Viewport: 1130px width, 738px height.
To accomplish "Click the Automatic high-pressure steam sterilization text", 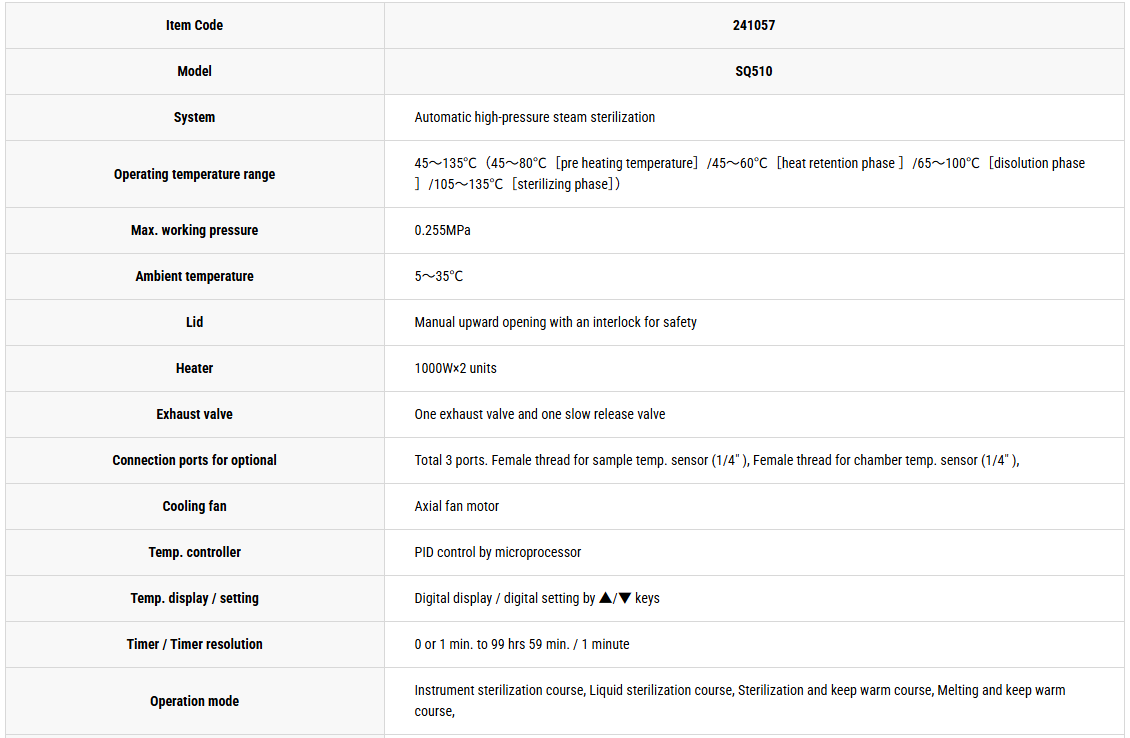I will pyautogui.click(x=534, y=117).
